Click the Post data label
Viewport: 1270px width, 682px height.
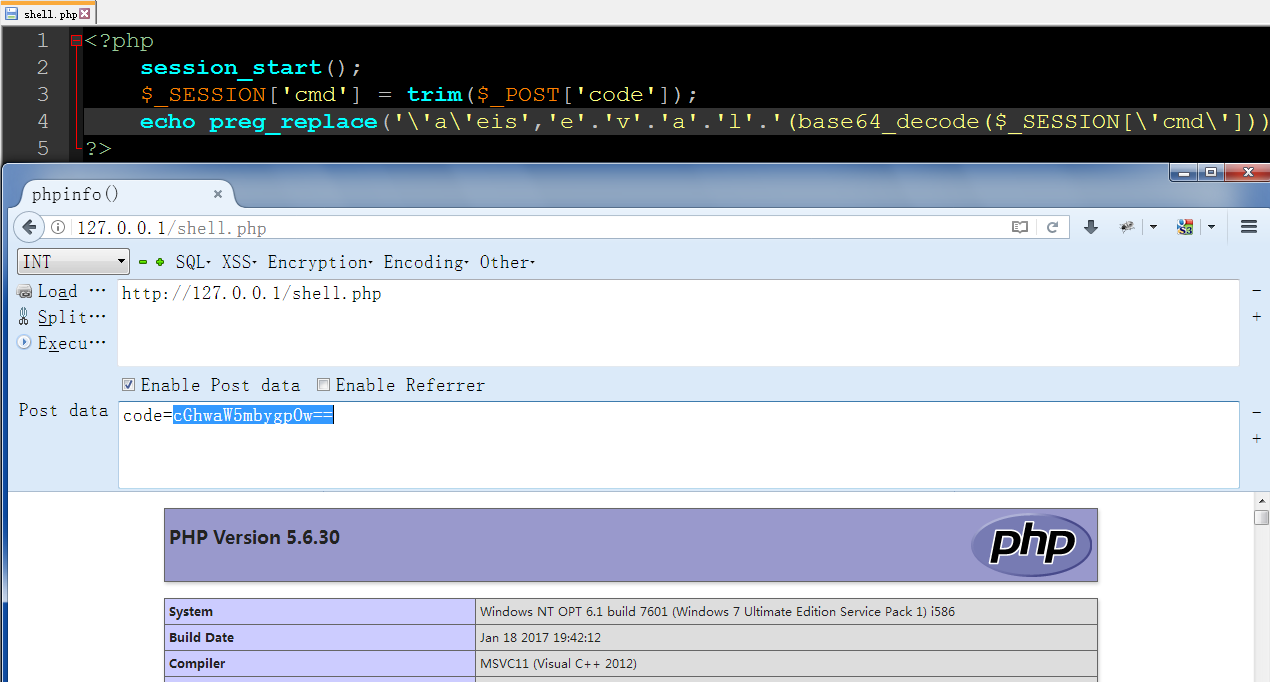tap(63, 410)
